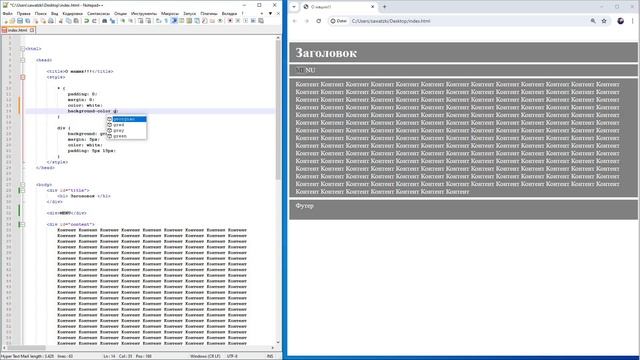Choose 'green' from autocomplete popup
Image resolution: width=640 pixels, height=360 pixels.
pos(120,136)
